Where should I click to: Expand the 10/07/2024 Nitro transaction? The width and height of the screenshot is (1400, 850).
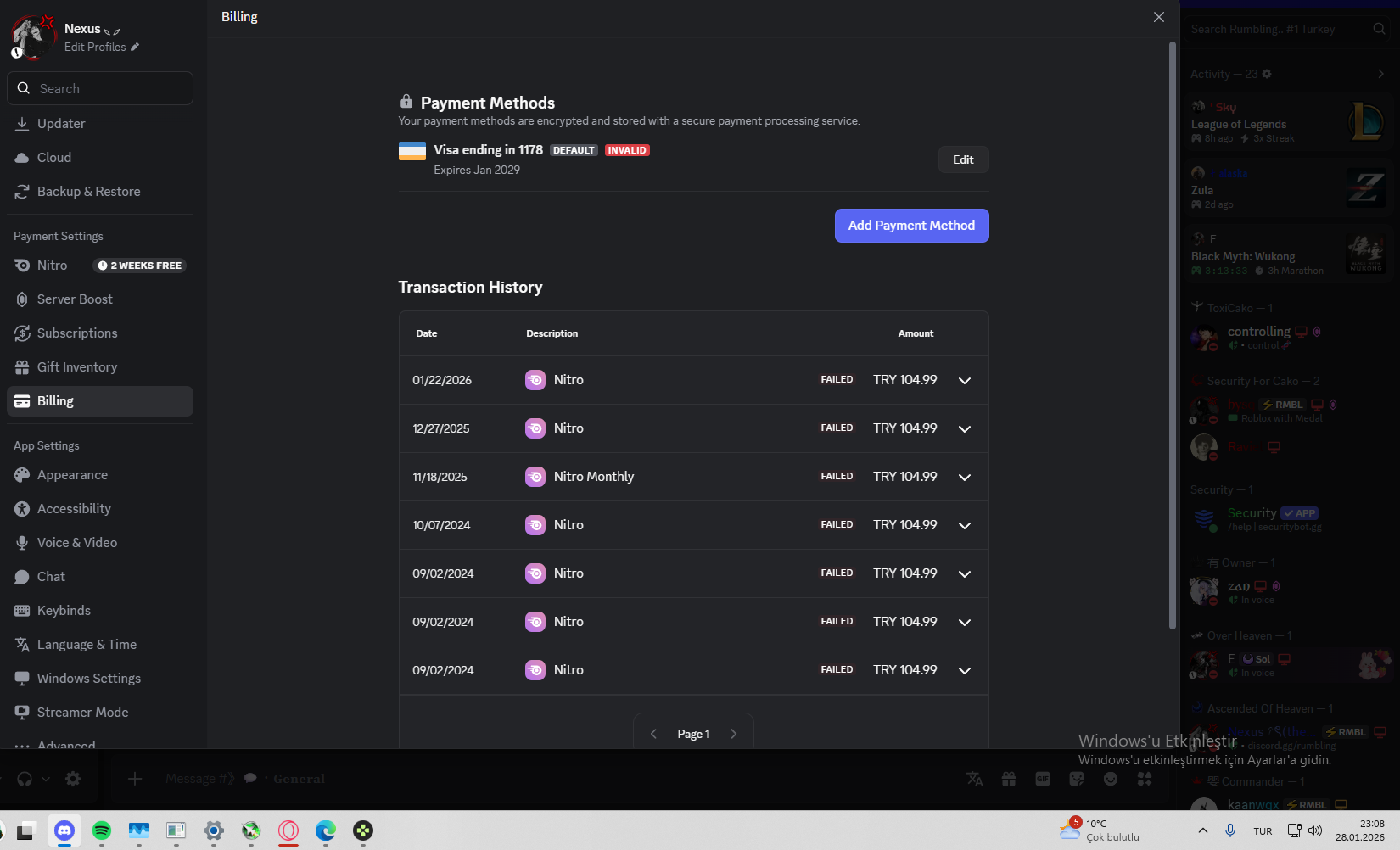(965, 525)
